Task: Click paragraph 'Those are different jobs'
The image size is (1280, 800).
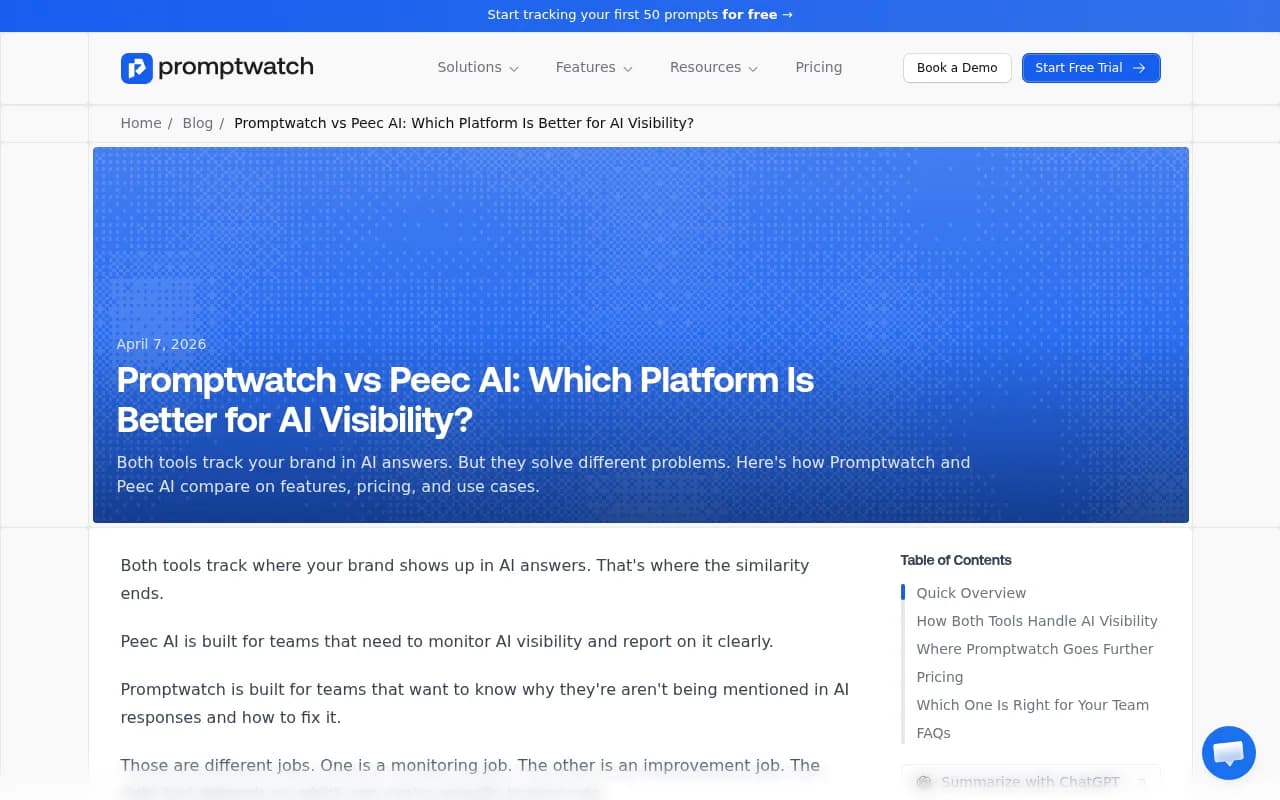Action: pos(470,777)
